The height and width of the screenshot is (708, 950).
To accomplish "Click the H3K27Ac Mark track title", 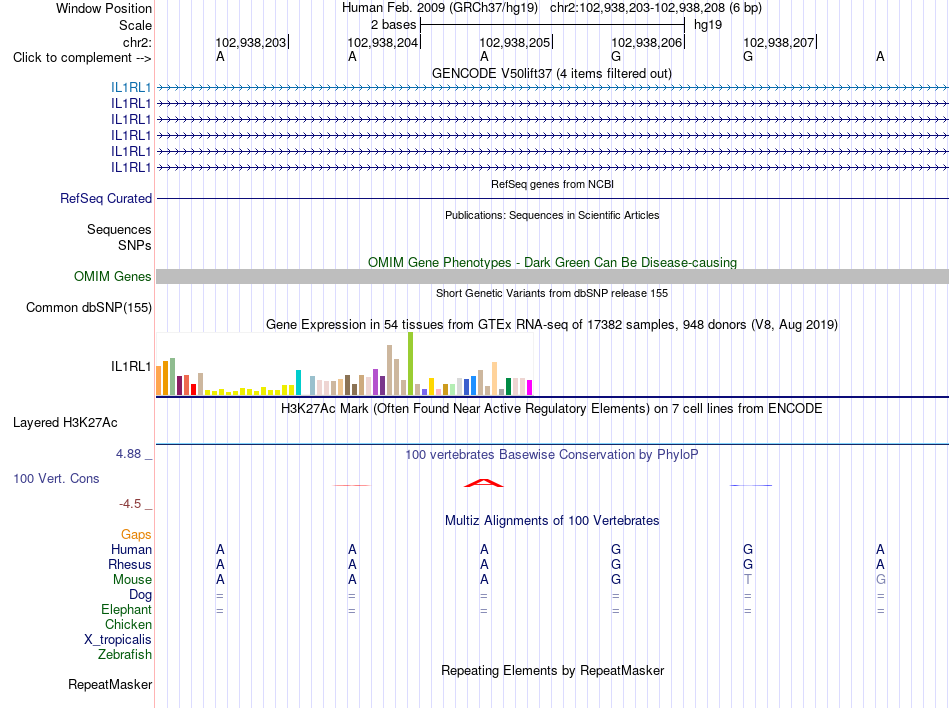I will coord(552,409).
